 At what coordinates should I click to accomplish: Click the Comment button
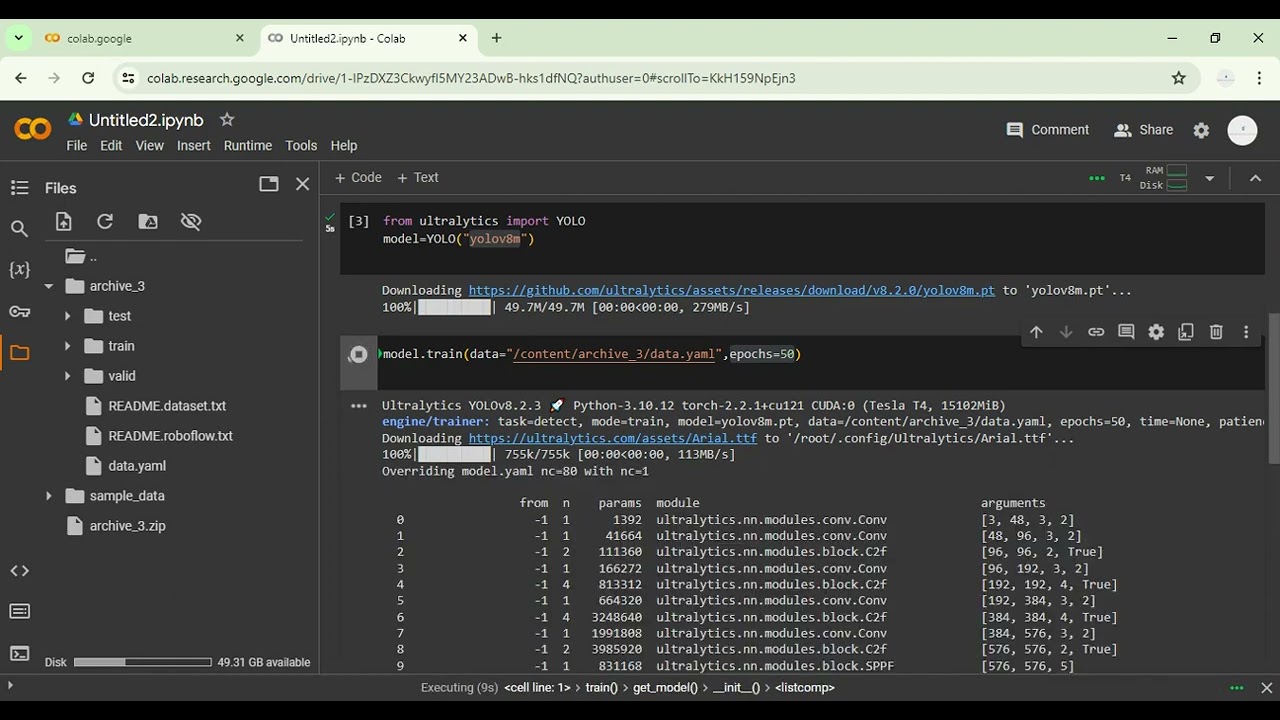[1047, 130]
